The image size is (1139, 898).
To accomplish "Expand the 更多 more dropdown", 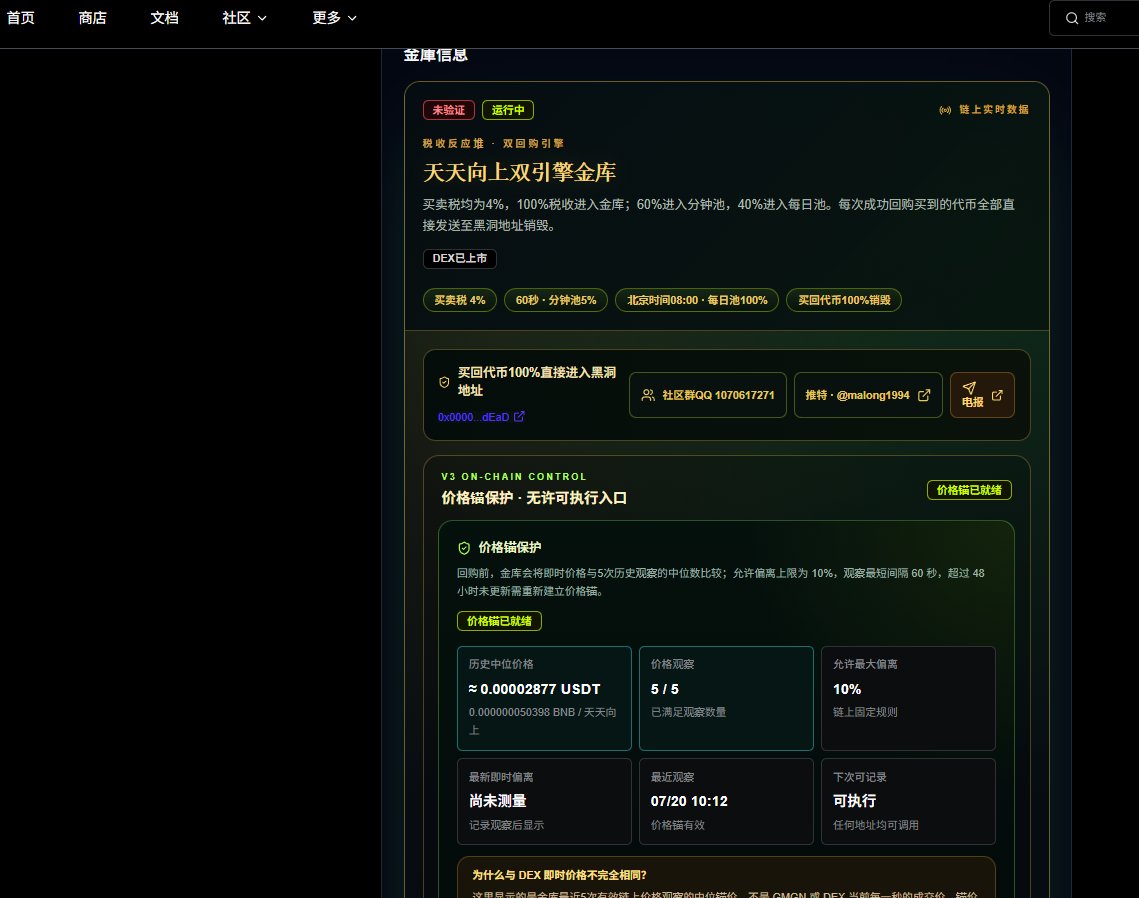I will (x=334, y=17).
